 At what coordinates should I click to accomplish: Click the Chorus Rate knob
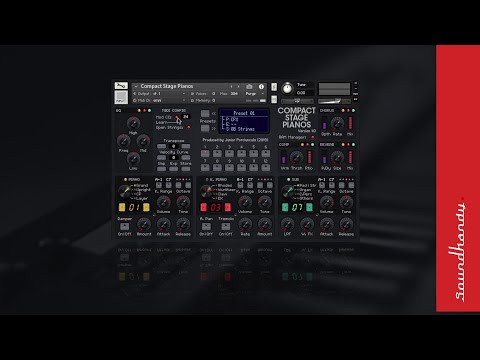[x=337, y=124]
